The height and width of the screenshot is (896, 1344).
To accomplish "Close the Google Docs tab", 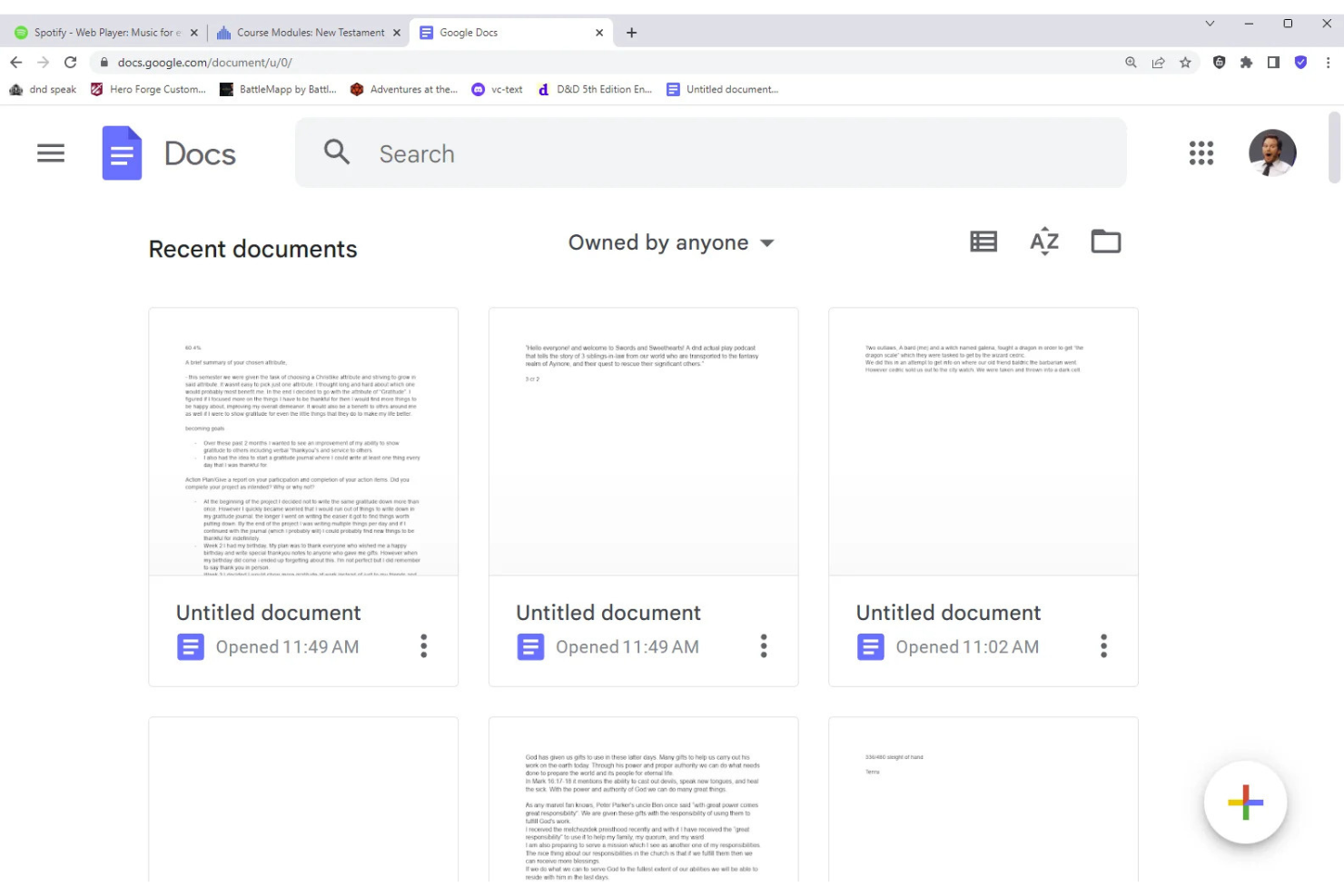I will pos(598,33).
